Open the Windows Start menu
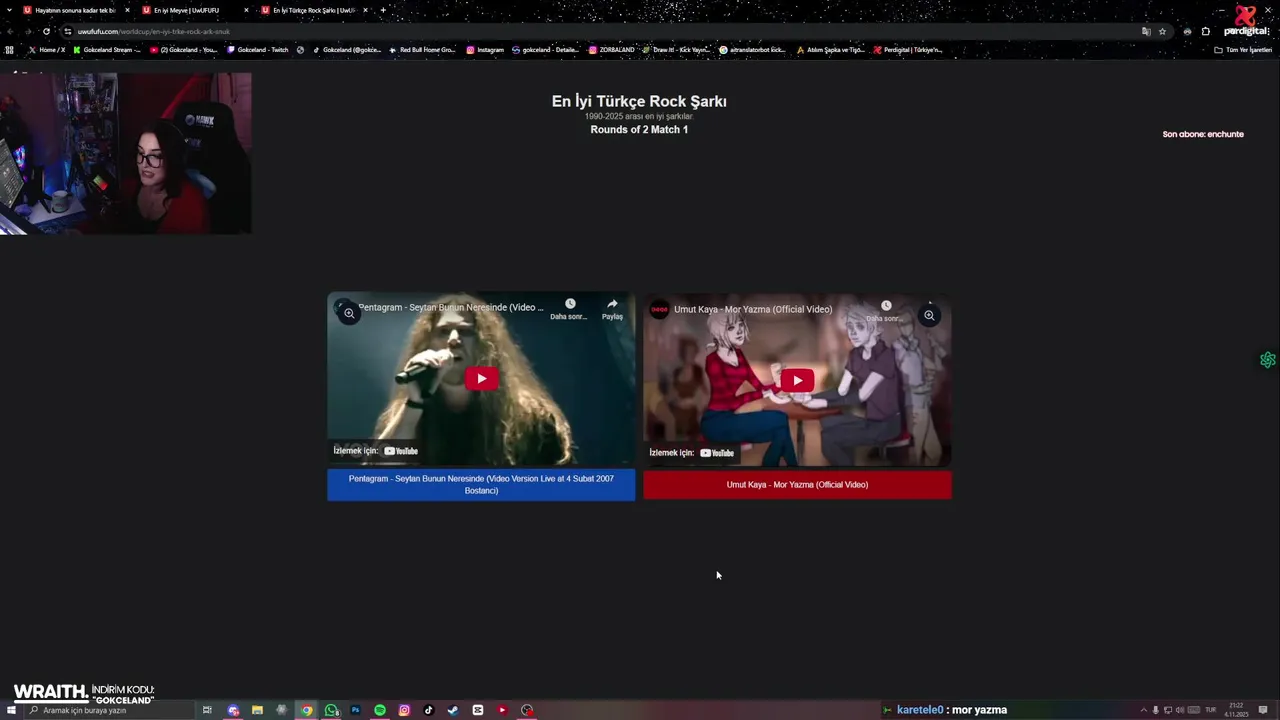This screenshot has width=1280, height=720. [x=11, y=710]
